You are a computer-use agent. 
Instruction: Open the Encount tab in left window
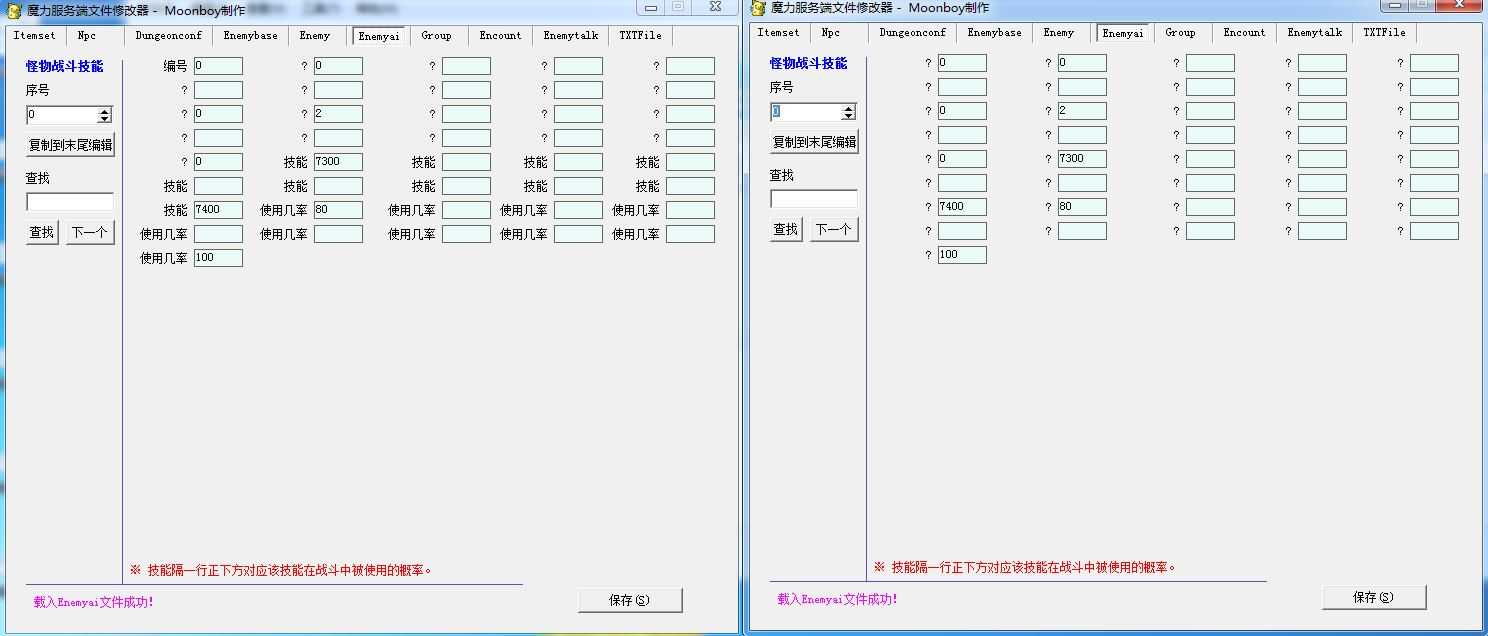click(x=500, y=36)
